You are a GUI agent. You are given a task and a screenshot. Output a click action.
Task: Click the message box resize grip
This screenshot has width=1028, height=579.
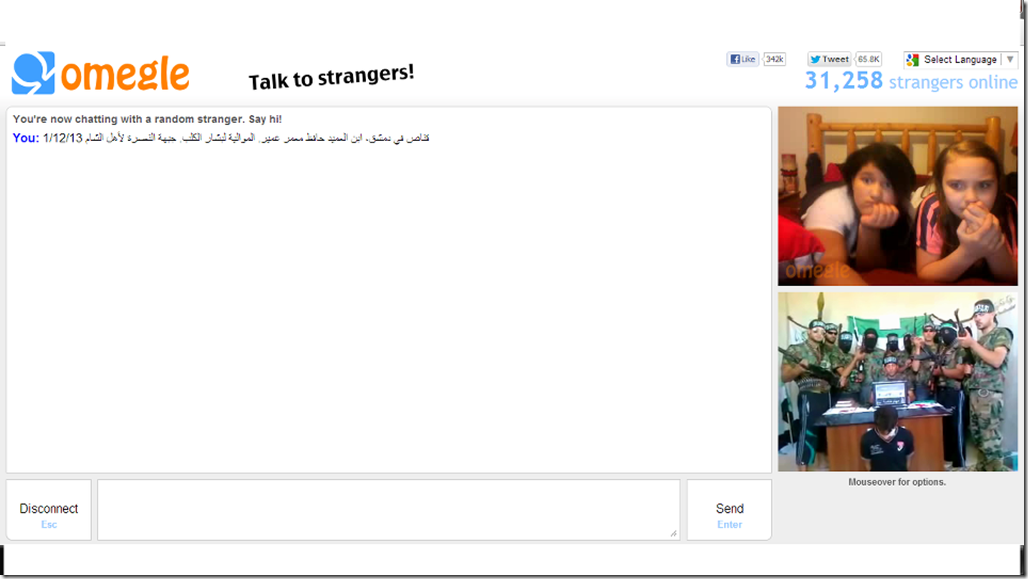click(673, 534)
